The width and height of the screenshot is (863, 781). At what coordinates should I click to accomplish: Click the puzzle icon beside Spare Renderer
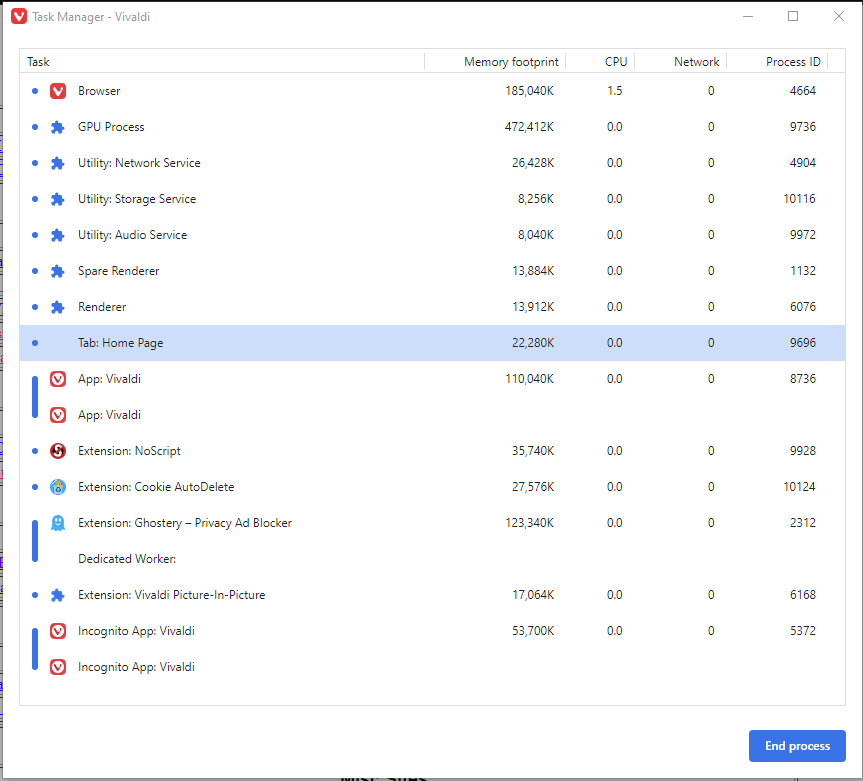click(58, 271)
